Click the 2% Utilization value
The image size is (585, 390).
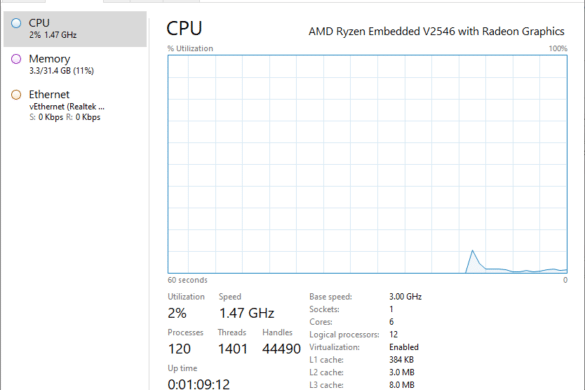[177, 313]
